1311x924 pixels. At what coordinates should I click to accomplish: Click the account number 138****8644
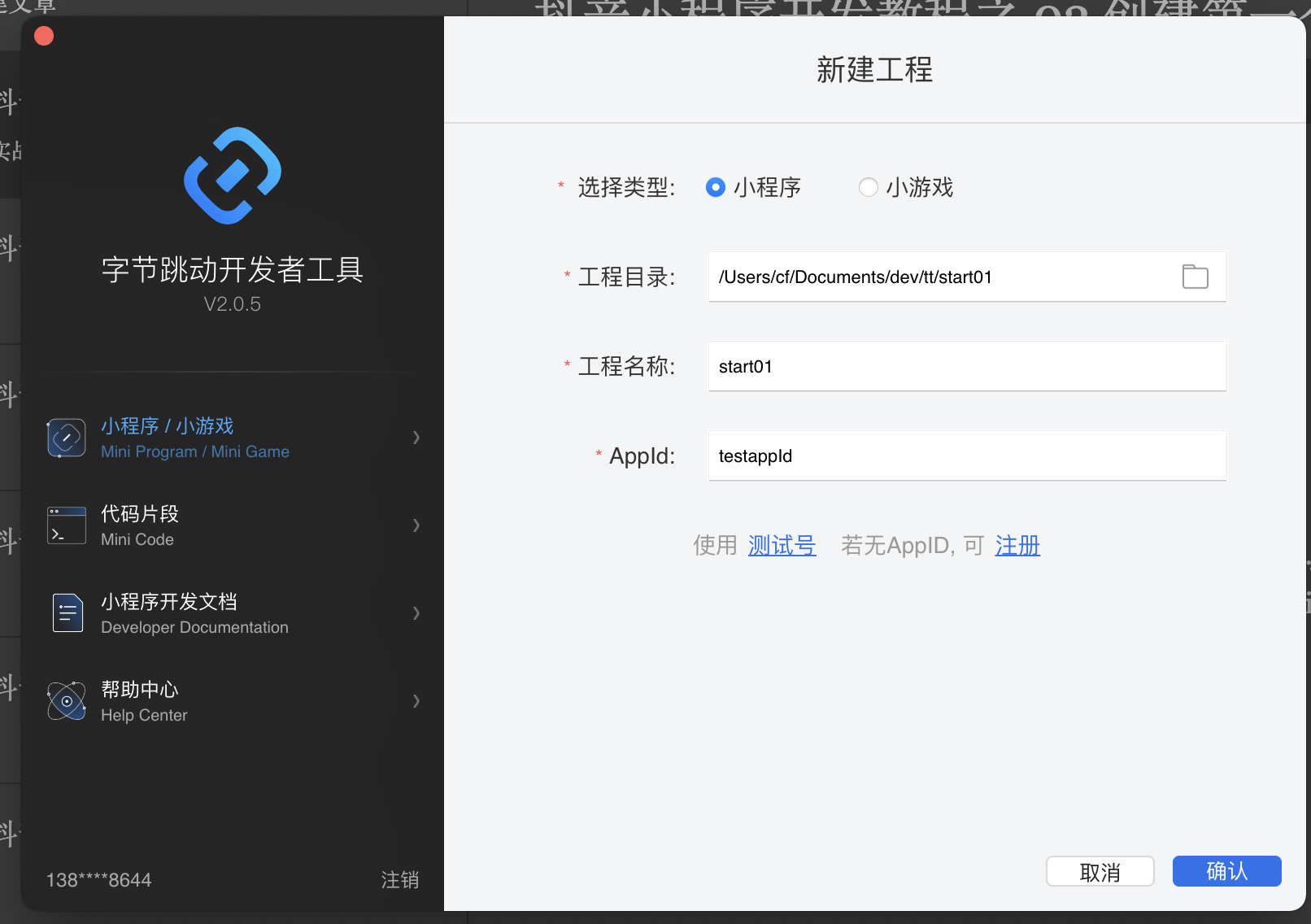[98, 880]
